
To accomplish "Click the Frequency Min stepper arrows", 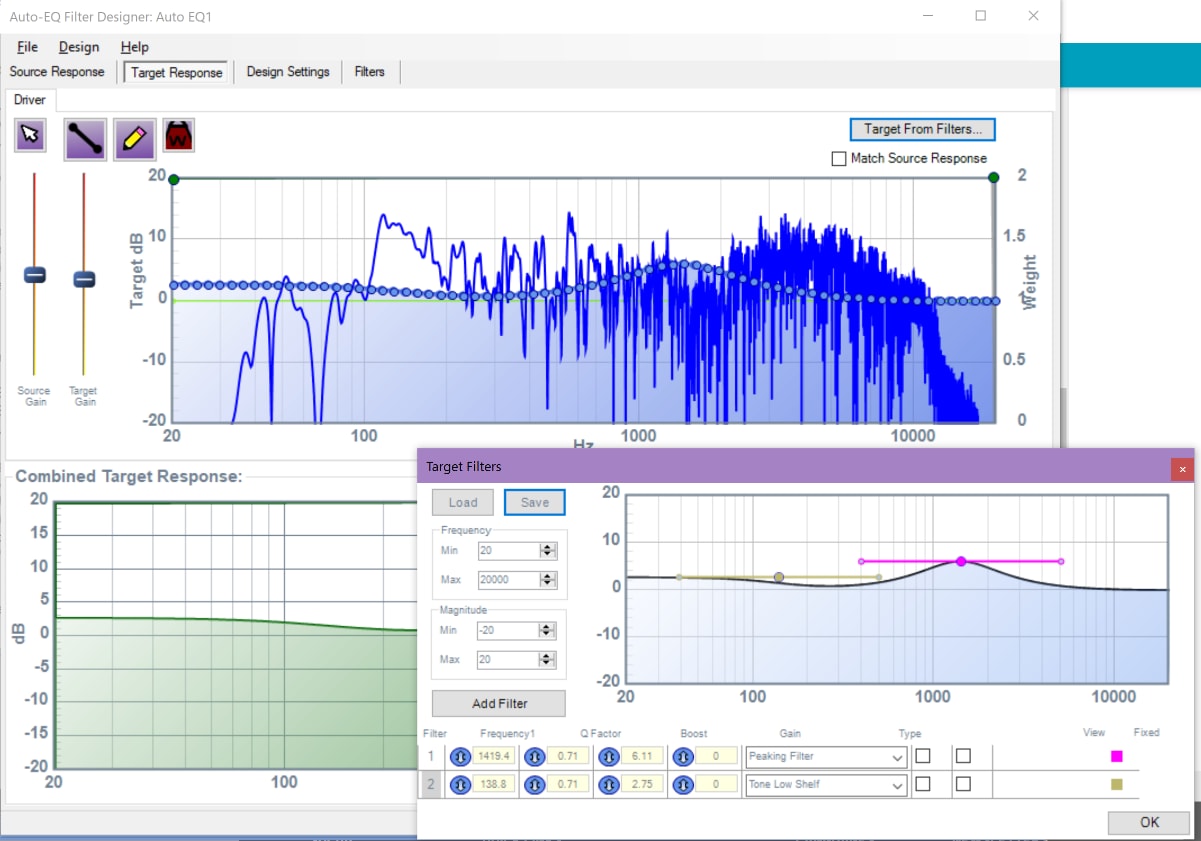I will point(547,551).
